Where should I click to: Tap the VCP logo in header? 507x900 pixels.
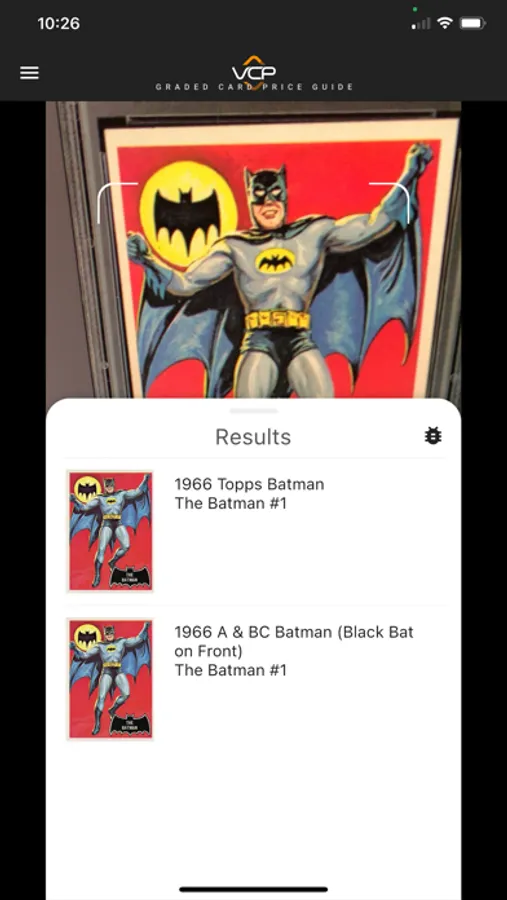click(254, 69)
